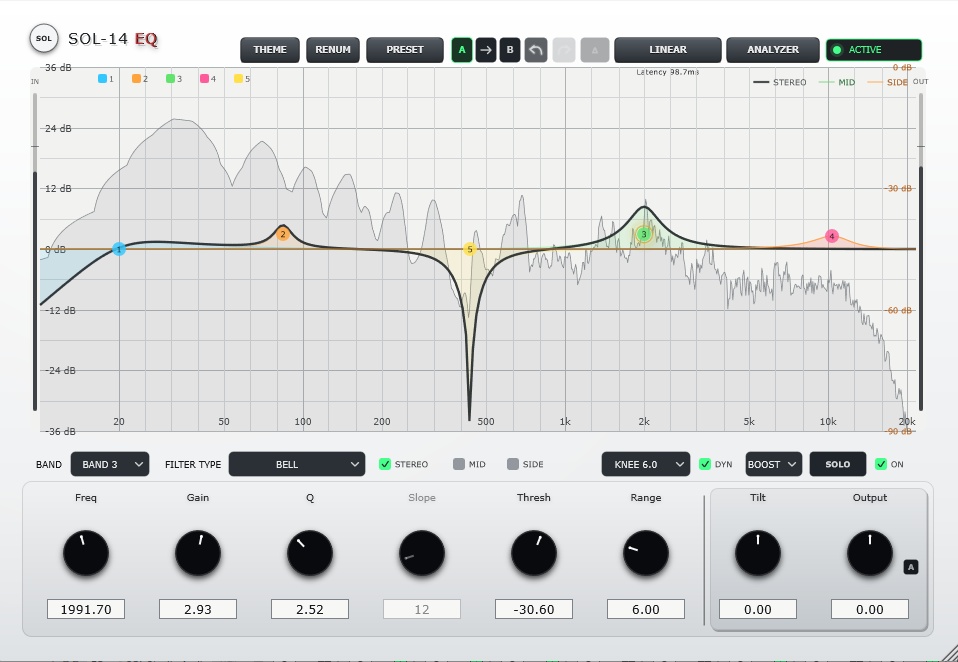This screenshot has height=662, width=958.
Task: Toggle the STEREO checkbox
Action: click(385, 464)
